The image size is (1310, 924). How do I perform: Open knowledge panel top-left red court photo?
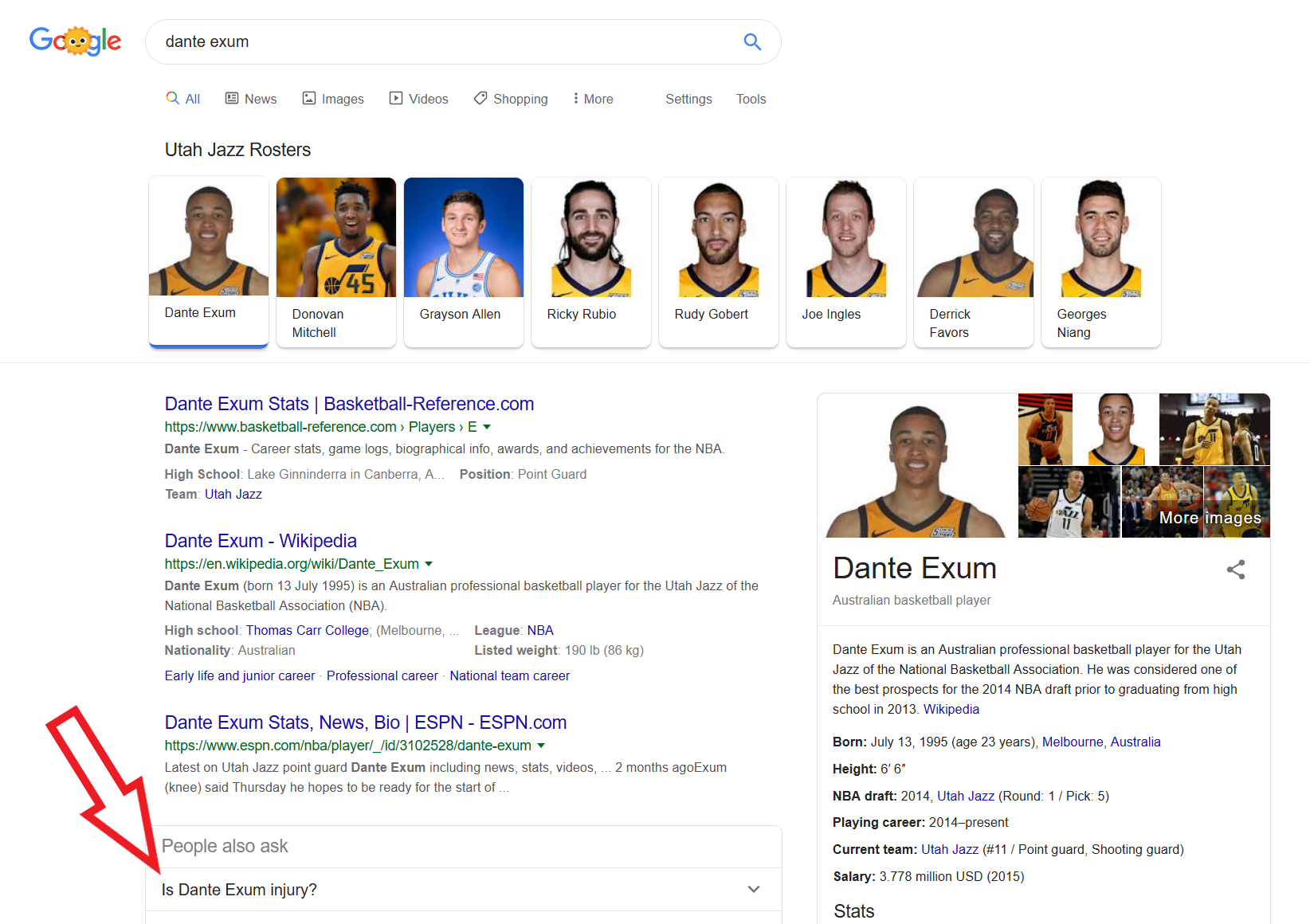click(x=1045, y=429)
